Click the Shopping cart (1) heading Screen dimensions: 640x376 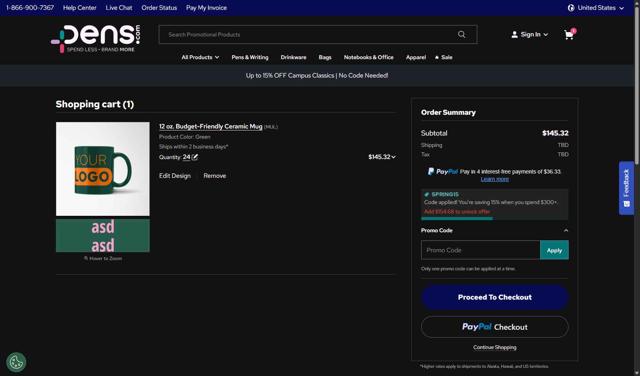click(95, 104)
